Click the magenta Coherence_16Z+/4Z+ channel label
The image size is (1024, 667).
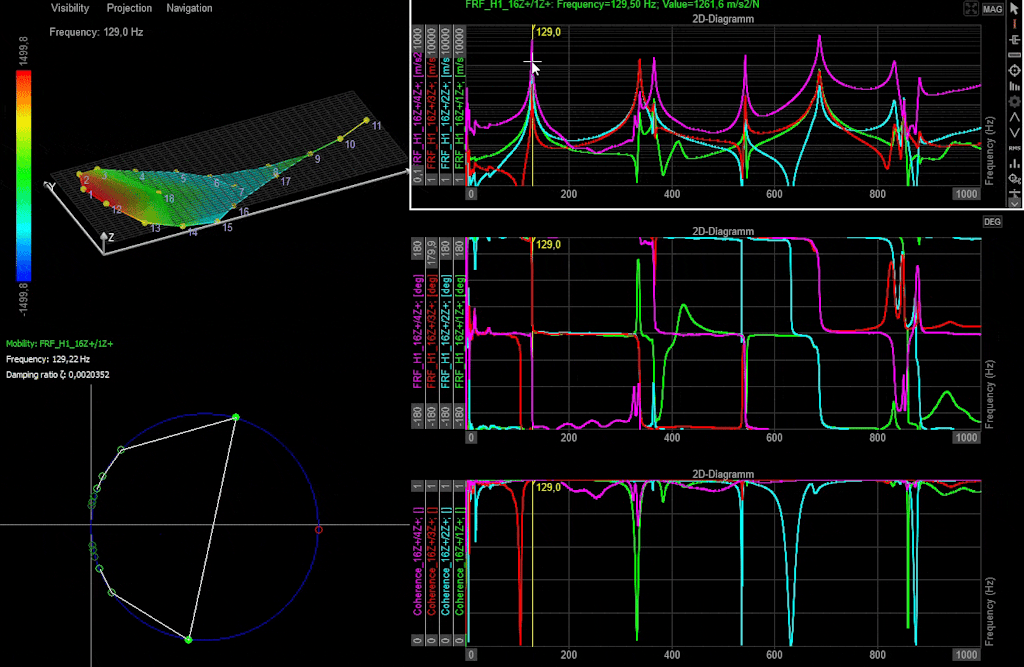pyautogui.click(x=417, y=561)
